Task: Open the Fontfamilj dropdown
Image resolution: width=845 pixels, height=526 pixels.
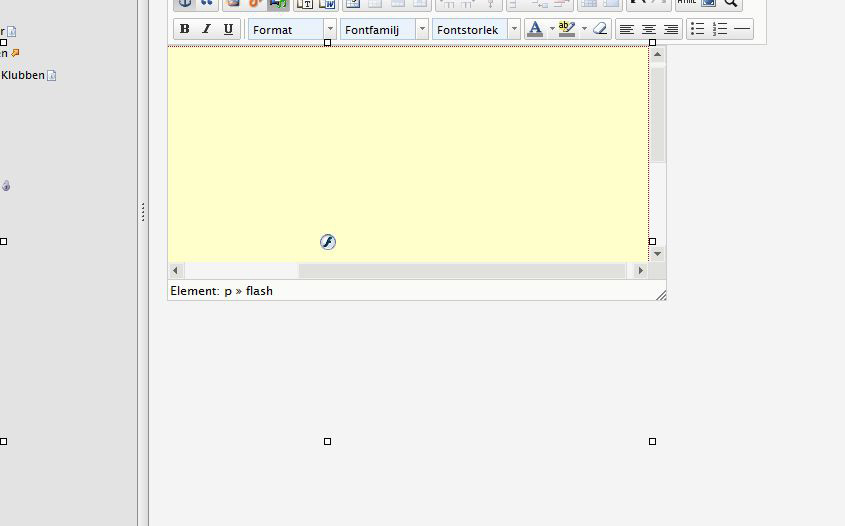Action: click(384, 30)
